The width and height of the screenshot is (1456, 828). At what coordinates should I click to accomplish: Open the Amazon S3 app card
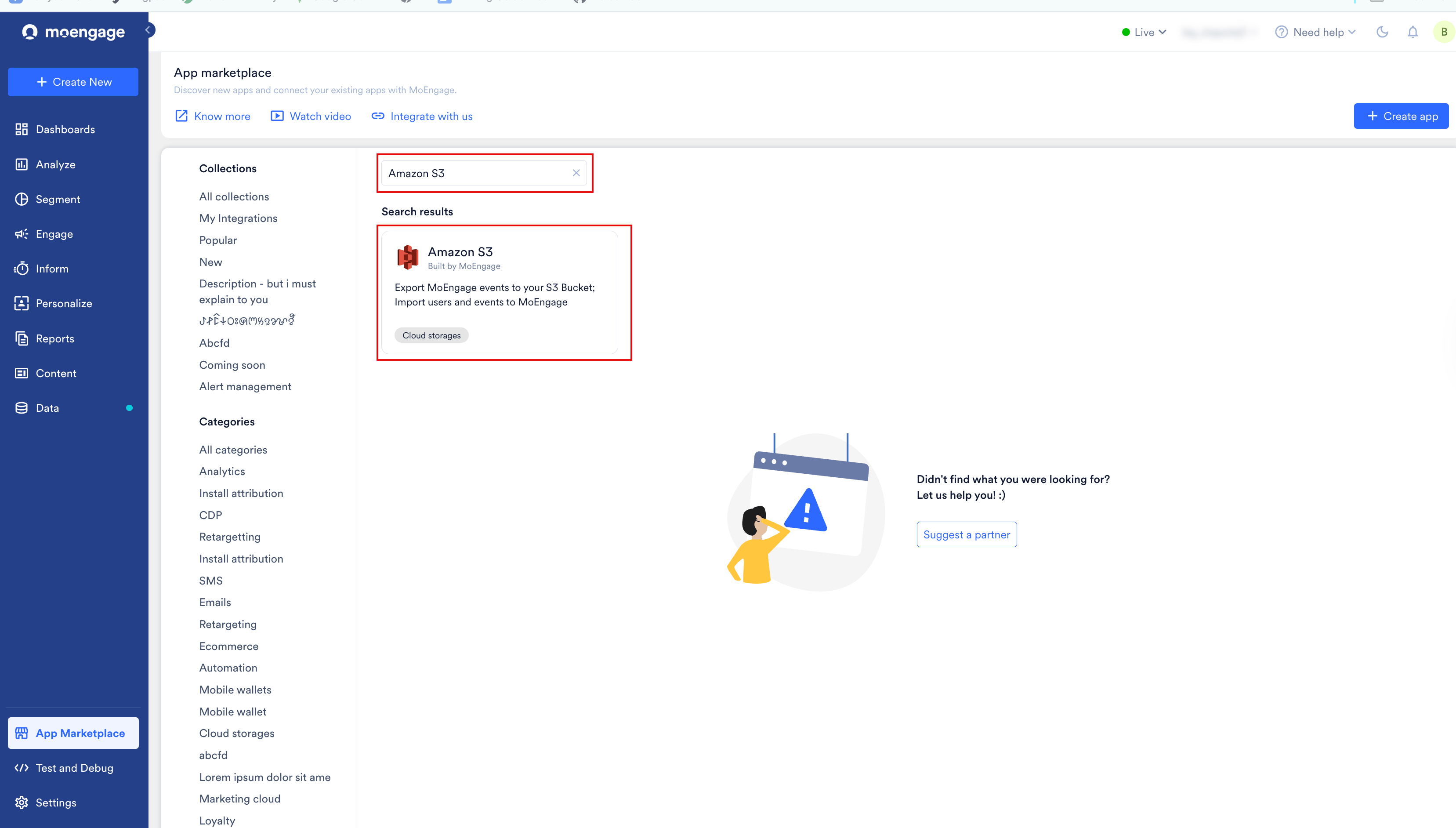click(500, 292)
